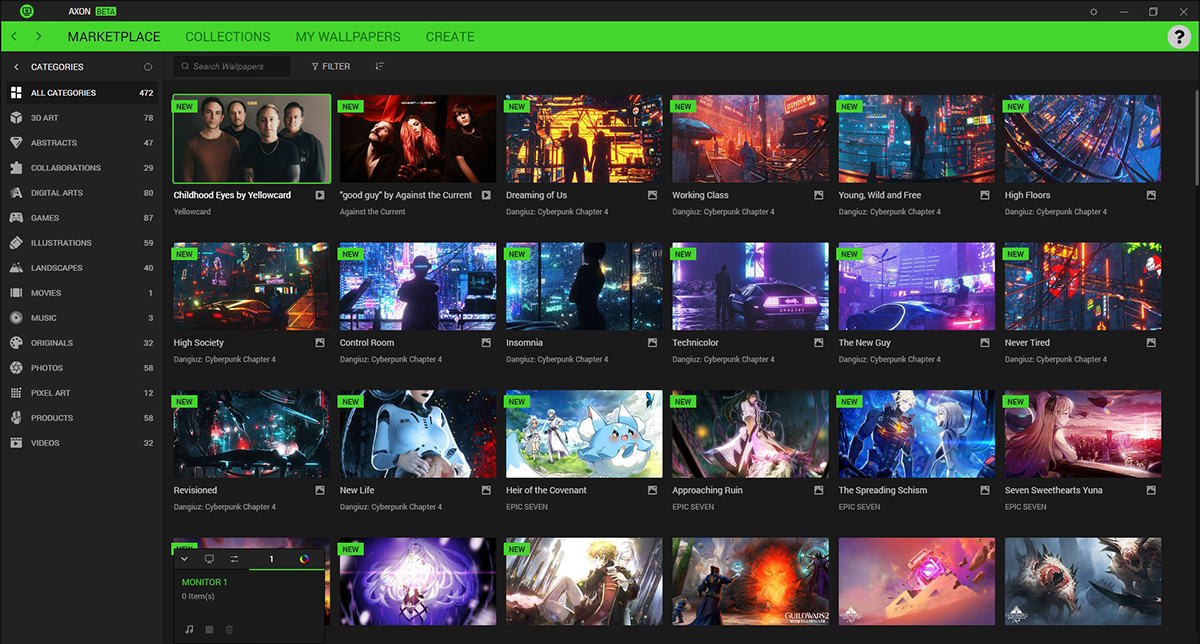Open the display icon in monitor panel
This screenshot has height=644, width=1200.
pos(209,559)
